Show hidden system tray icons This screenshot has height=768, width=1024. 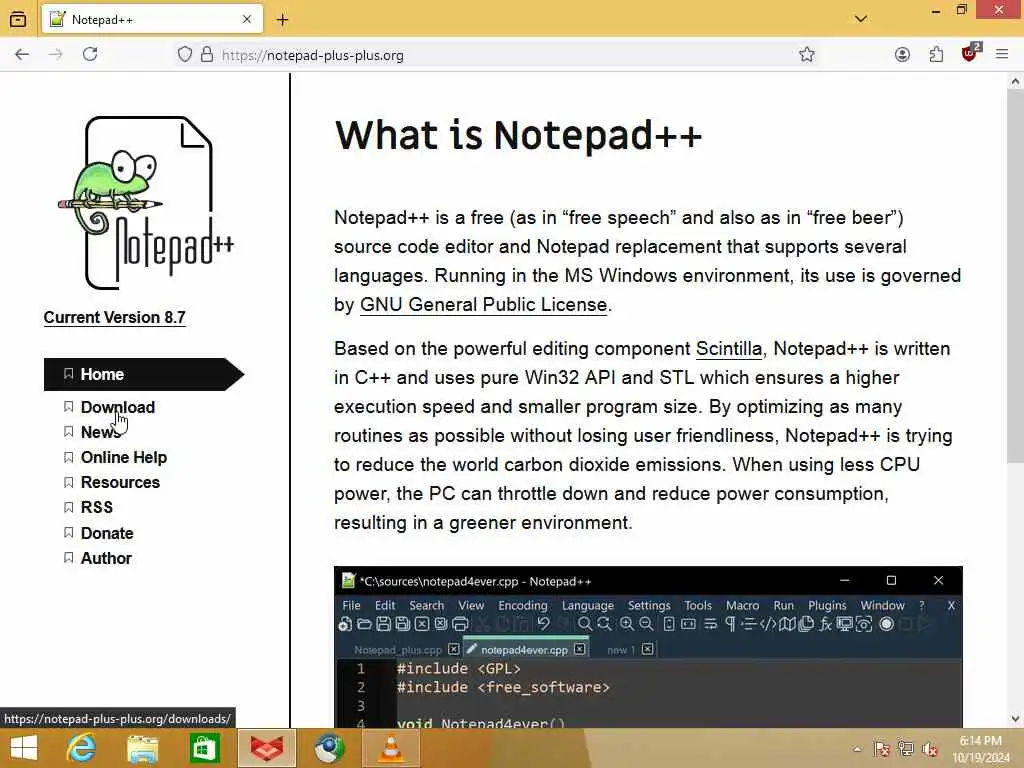click(x=857, y=749)
